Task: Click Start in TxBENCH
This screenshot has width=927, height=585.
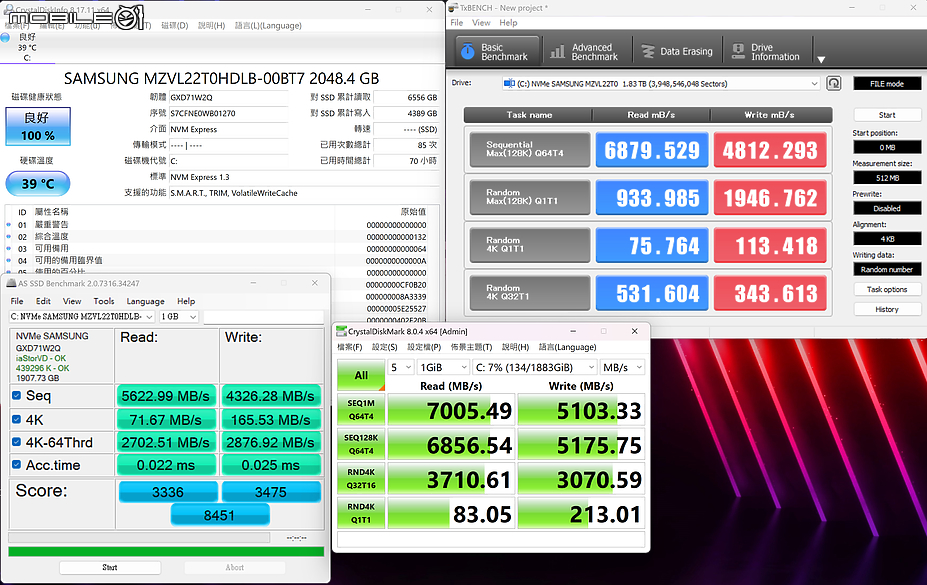Action: 887,115
